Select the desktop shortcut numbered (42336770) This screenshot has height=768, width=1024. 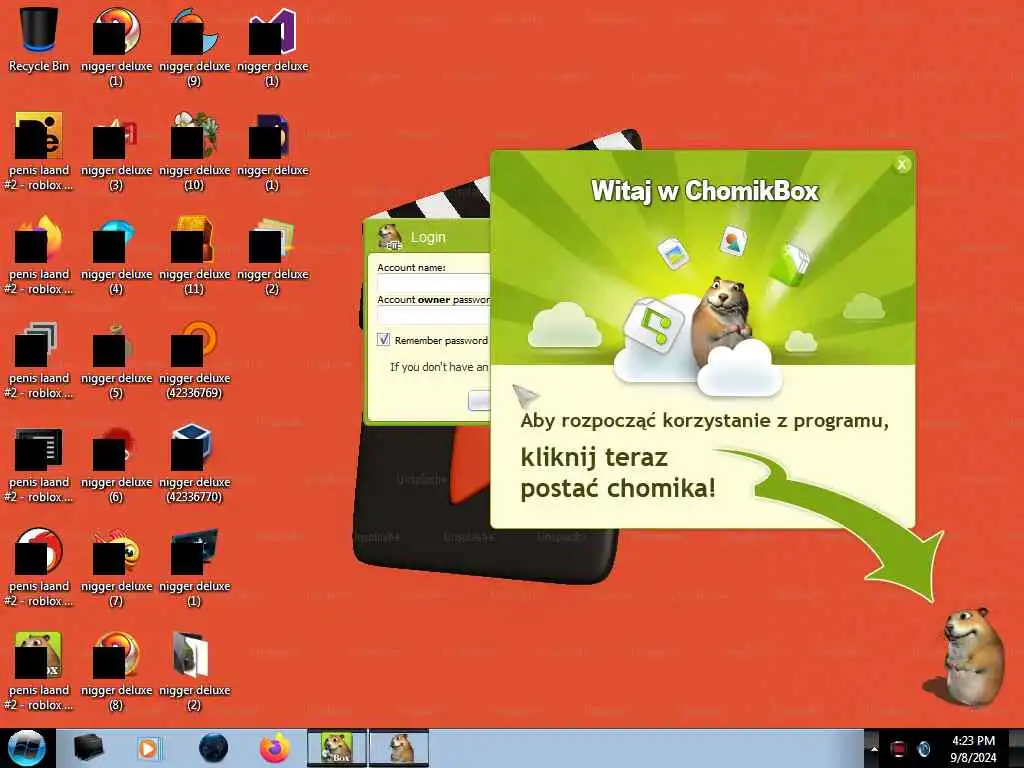195,462
